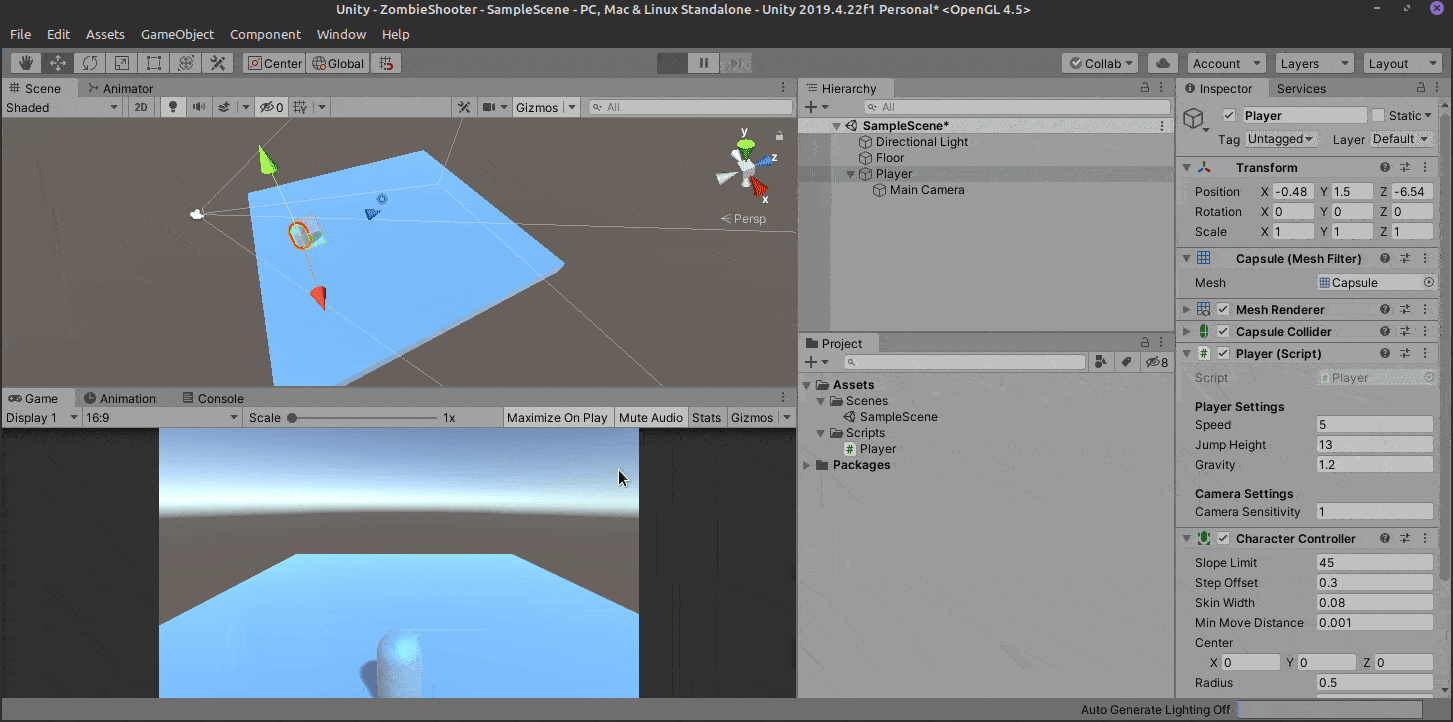Open Capsule Collider context menu dots
1453x722 pixels.
point(1423,331)
